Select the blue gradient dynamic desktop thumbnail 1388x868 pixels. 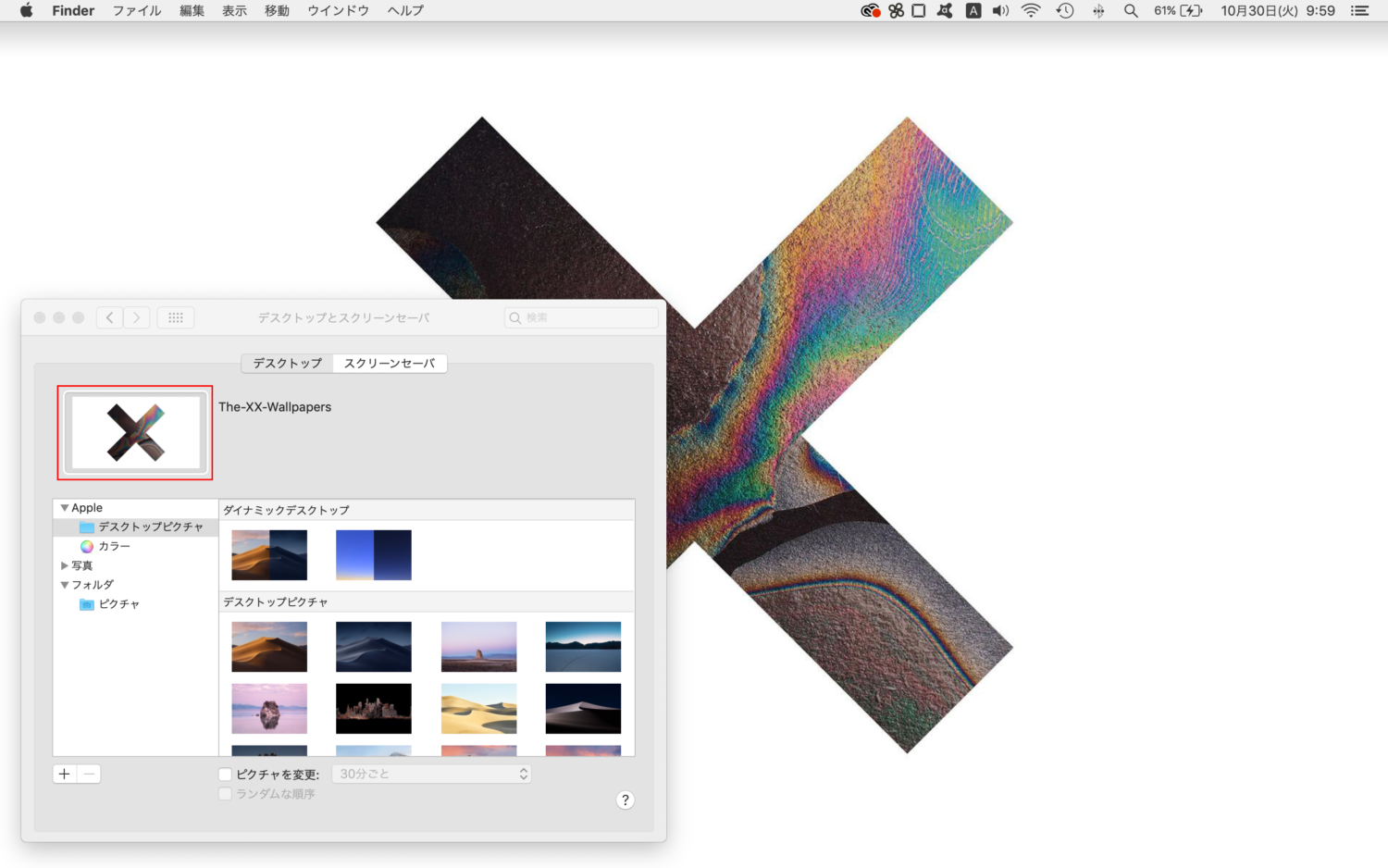(x=374, y=555)
